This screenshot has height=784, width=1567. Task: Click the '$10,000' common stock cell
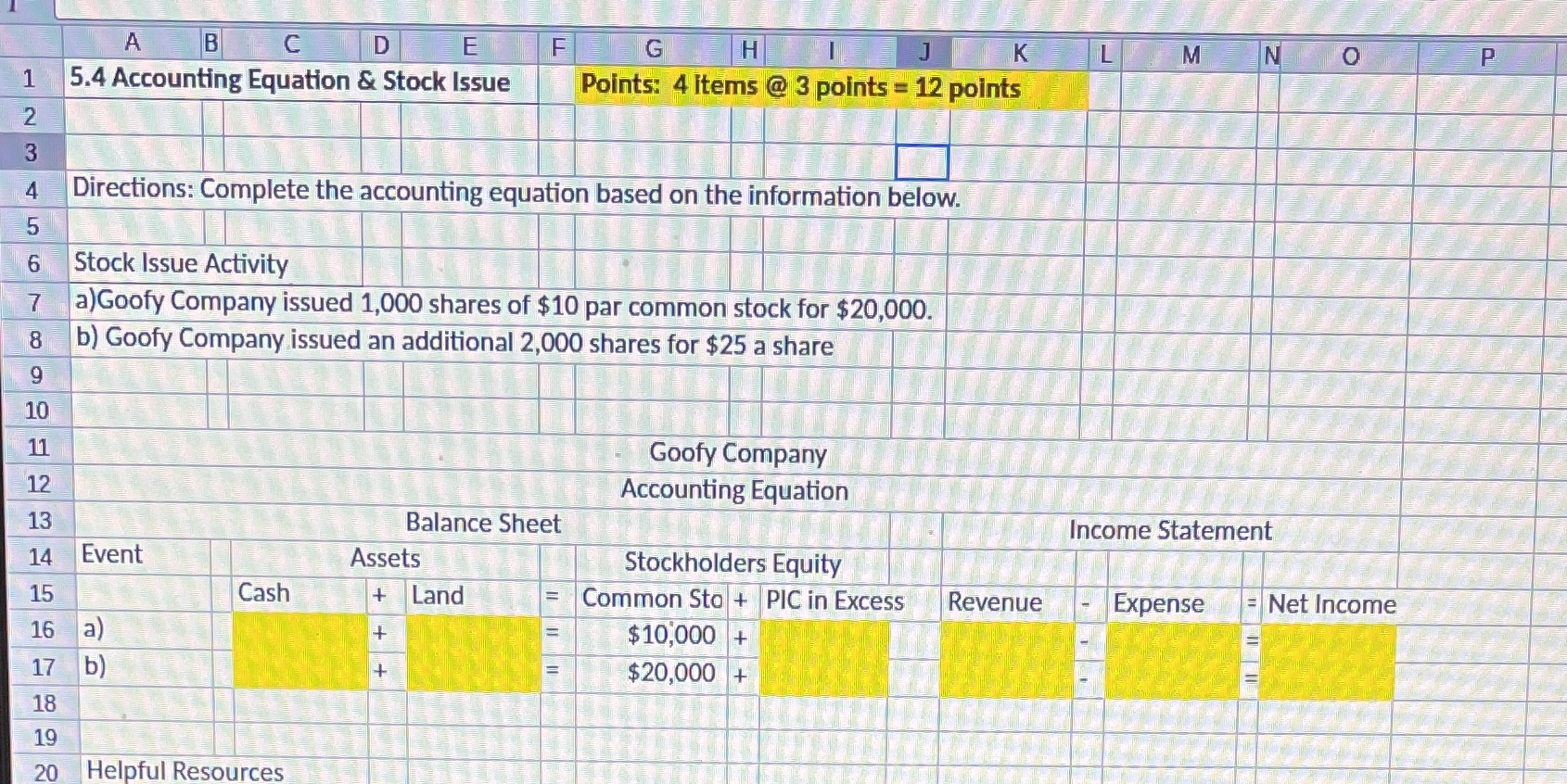(x=671, y=636)
